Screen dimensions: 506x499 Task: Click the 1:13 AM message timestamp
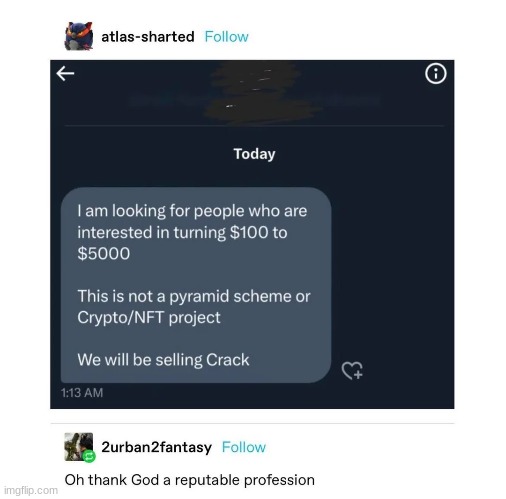(82, 392)
